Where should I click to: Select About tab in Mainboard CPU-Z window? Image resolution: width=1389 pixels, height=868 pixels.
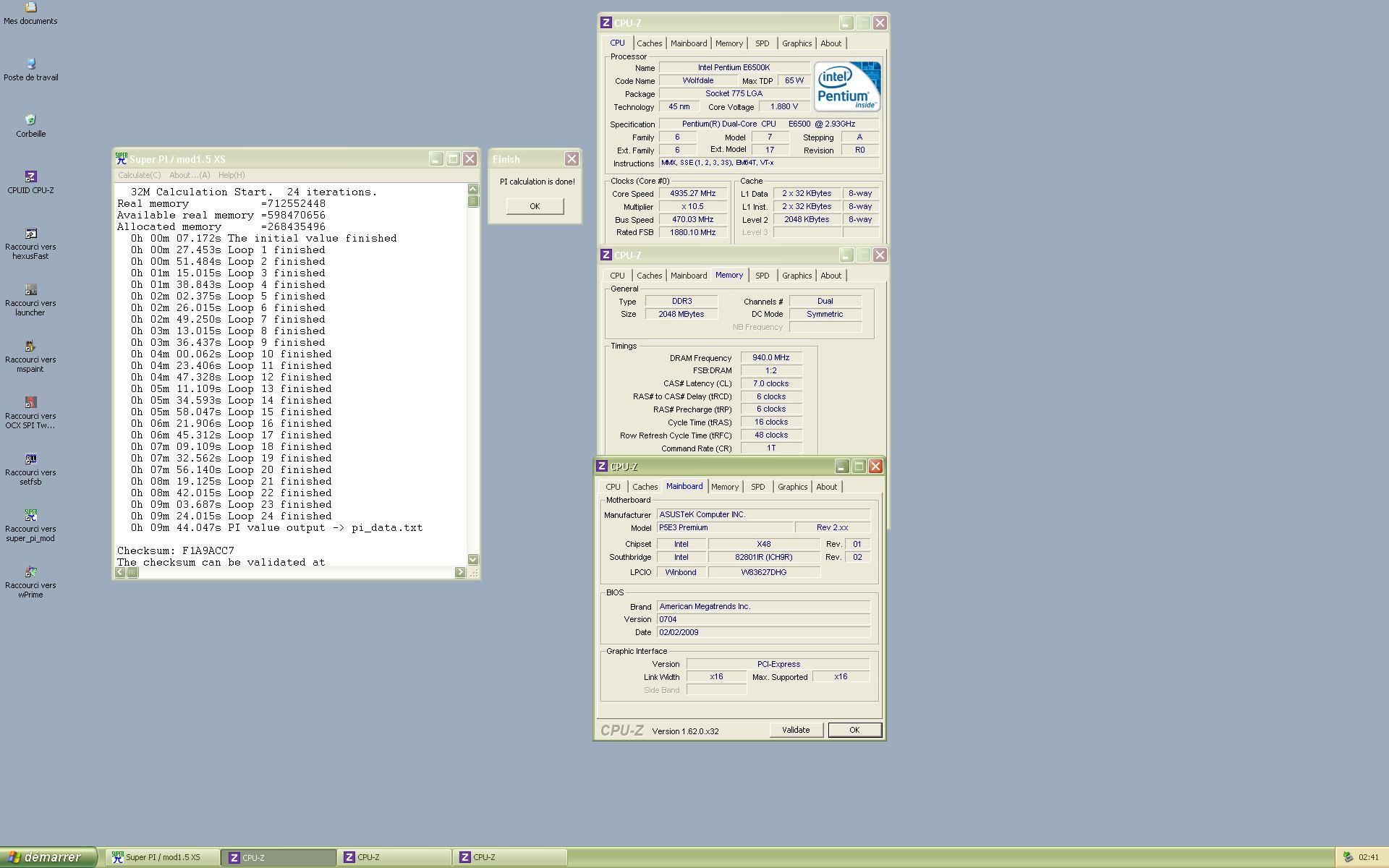point(827,487)
